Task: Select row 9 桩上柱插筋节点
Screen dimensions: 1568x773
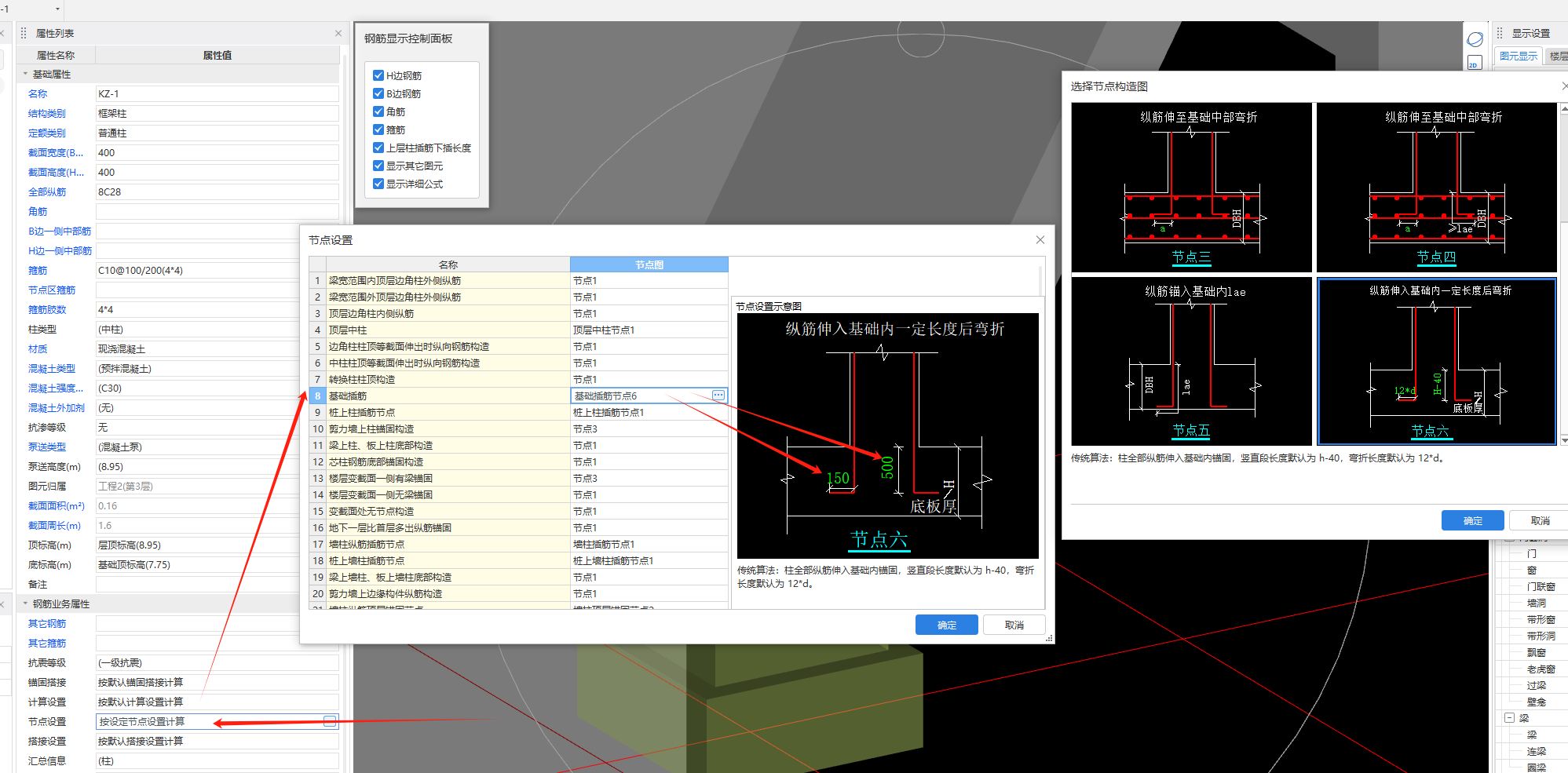Action: coord(448,412)
